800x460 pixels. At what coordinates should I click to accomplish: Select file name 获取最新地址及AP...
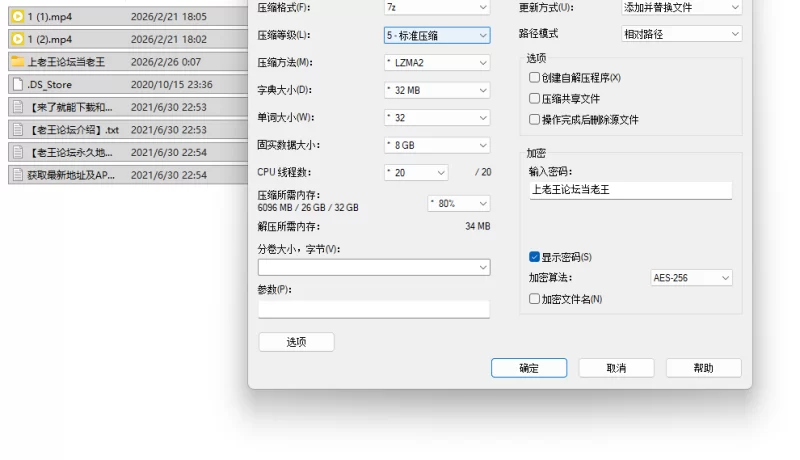71,175
